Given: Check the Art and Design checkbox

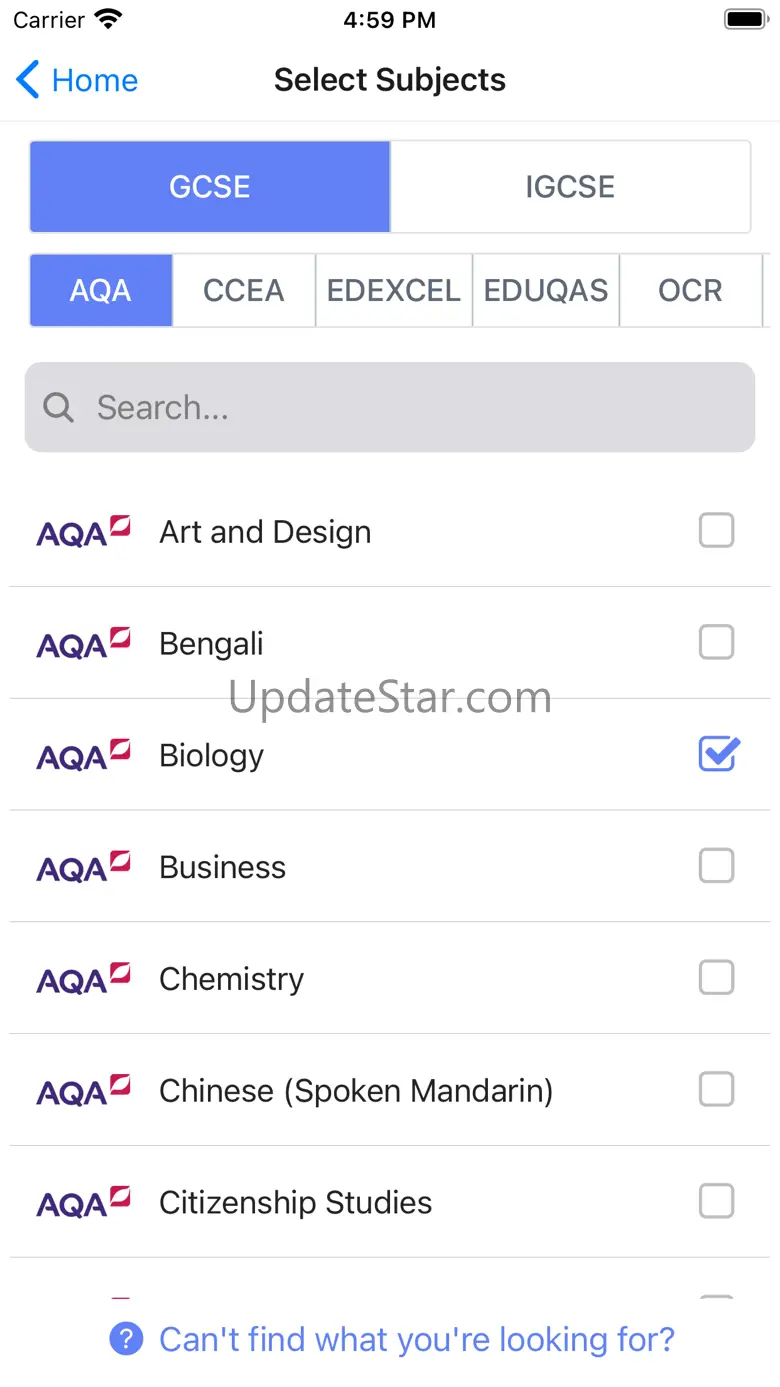Looking at the screenshot, I should (716, 531).
